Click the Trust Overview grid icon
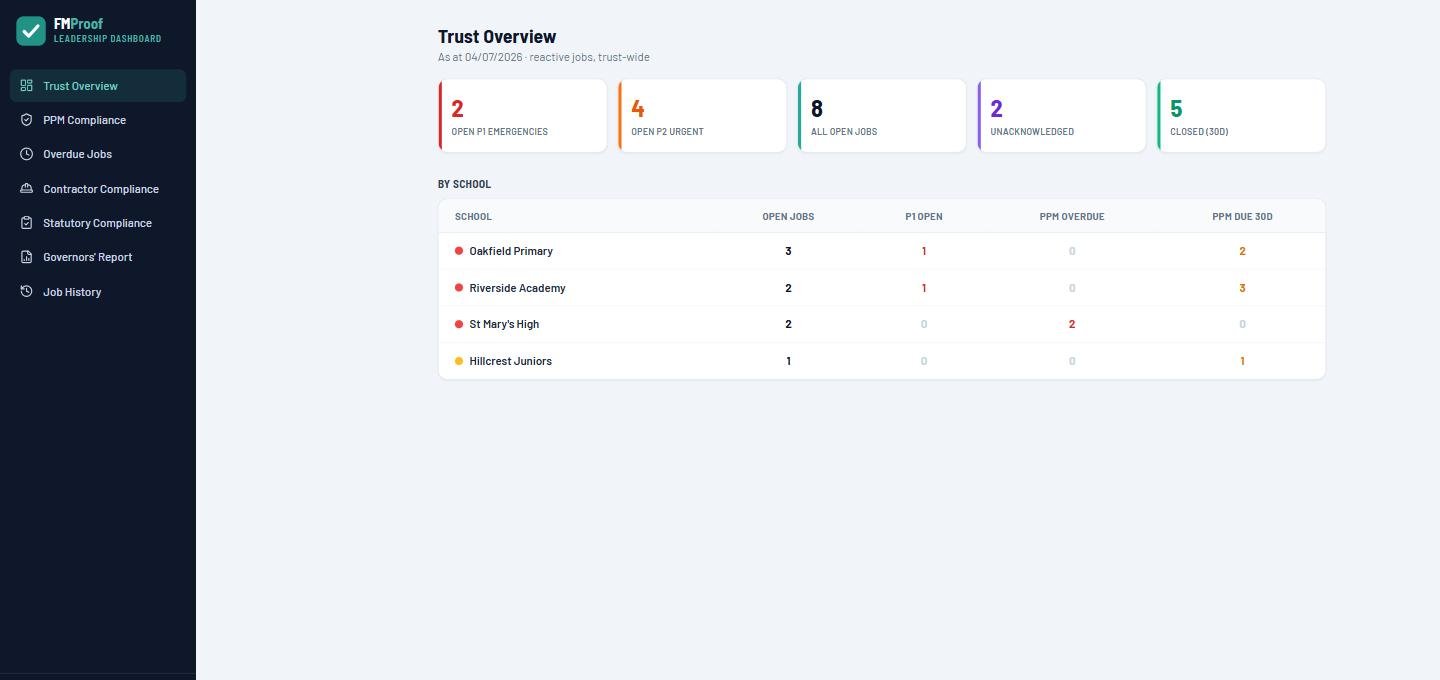Image resolution: width=1440 pixels, height=680 pixels. coord(27,86)
